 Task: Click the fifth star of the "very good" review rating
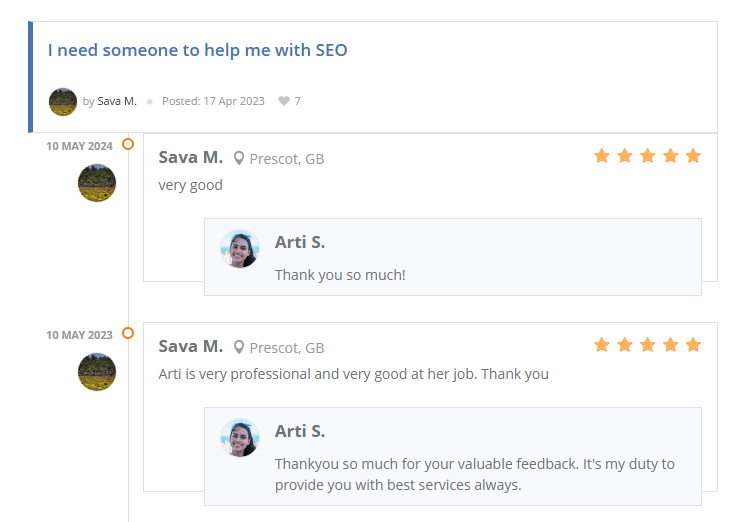click(693, 156)
